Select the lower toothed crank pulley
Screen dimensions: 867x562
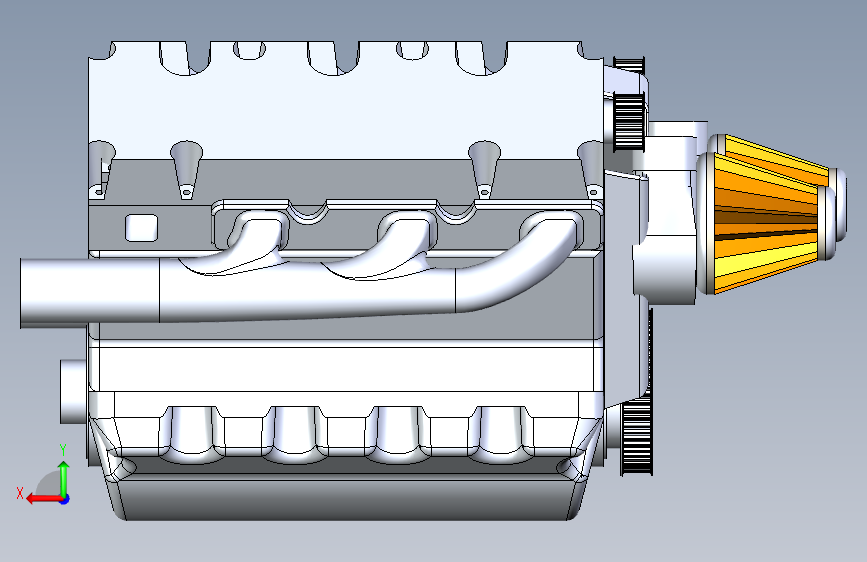tap(636, 438)
